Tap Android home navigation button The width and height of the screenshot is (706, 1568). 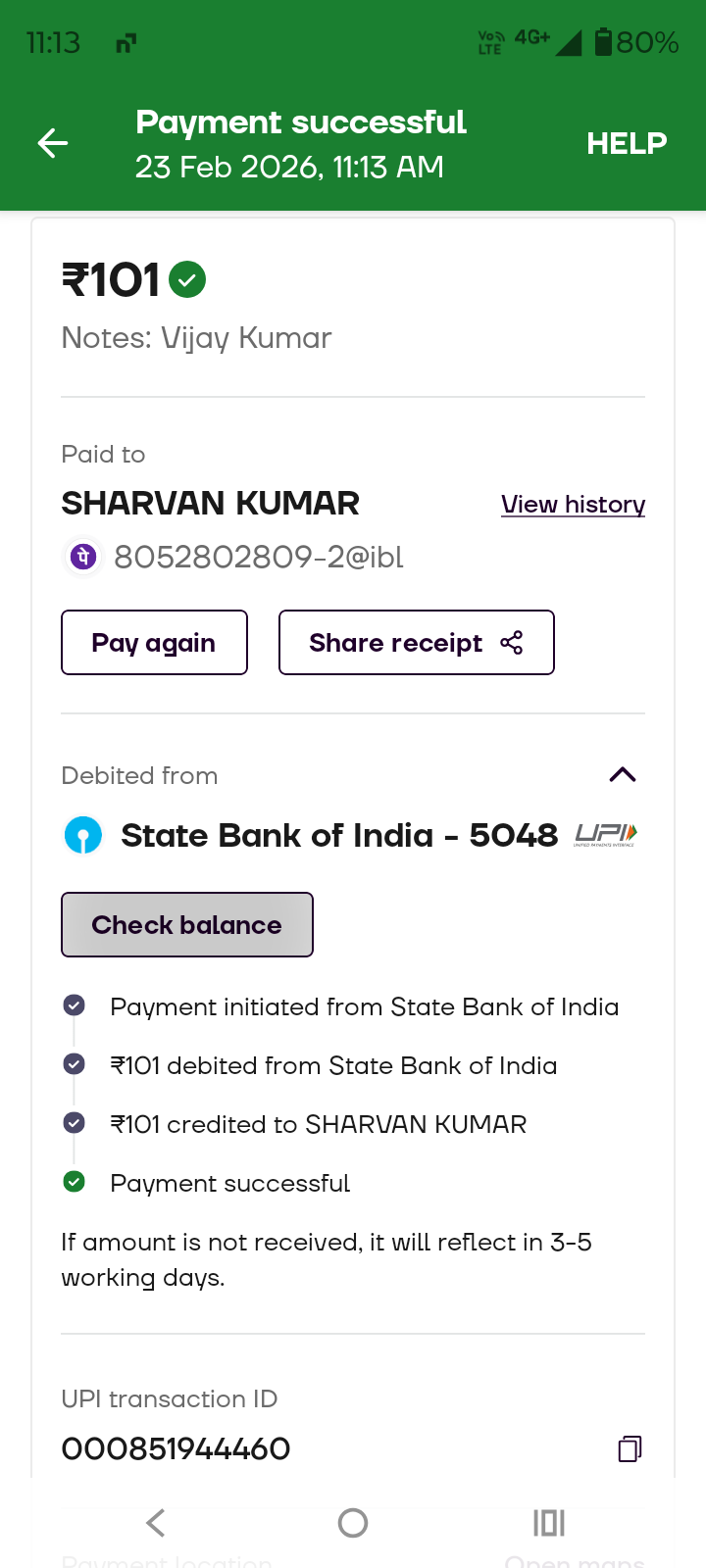(353, 1523)
